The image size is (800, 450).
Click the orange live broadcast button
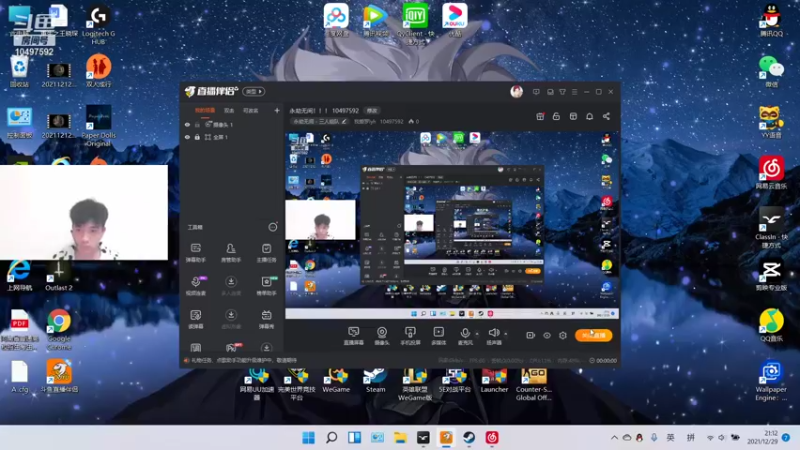(x=593, y=335)
